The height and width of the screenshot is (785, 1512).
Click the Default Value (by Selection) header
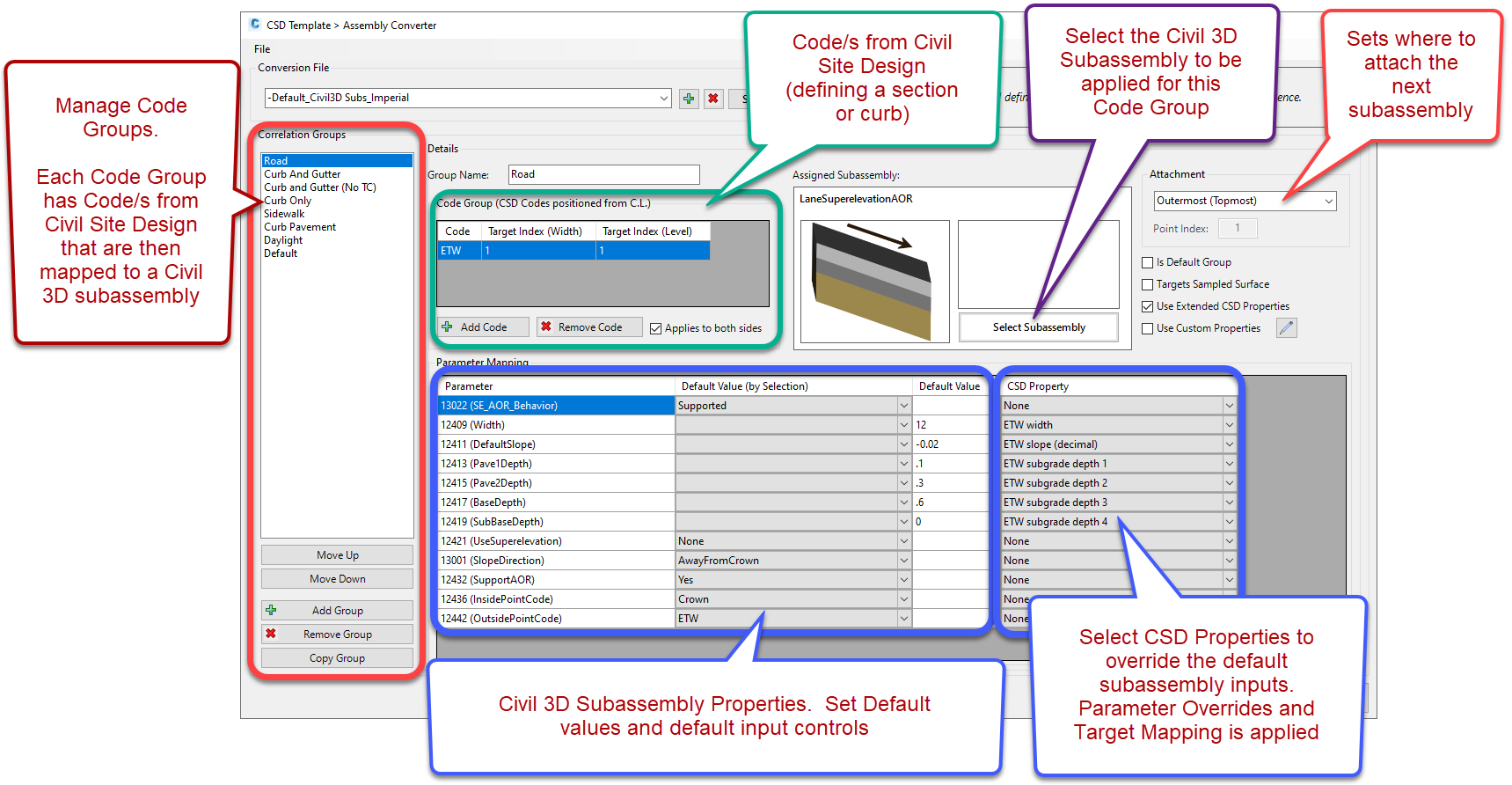pyautogui.click(x=793, y=386)
